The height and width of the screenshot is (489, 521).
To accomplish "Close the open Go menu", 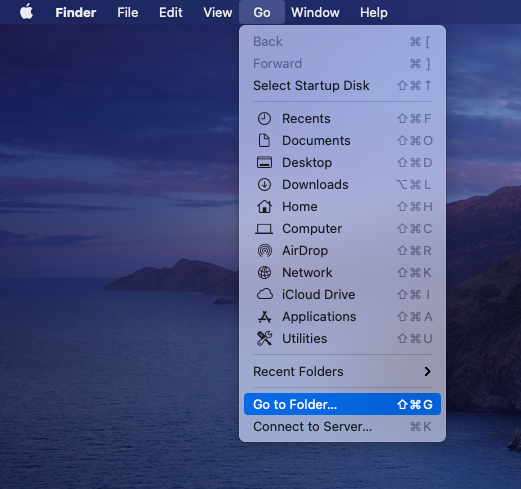I will pyautogui.click(x=262, y=12).
